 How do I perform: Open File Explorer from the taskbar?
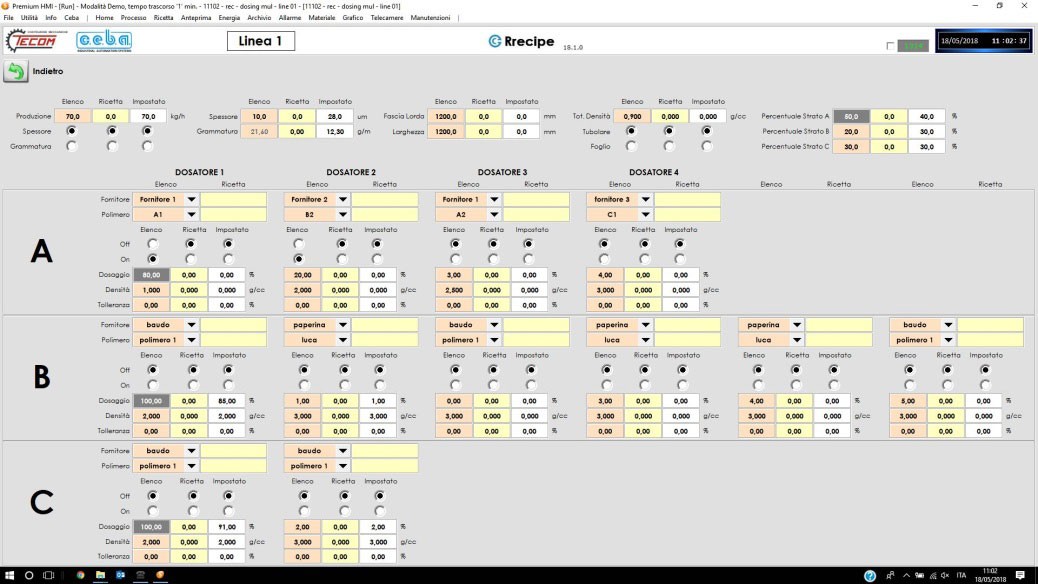tap(100, 575)
